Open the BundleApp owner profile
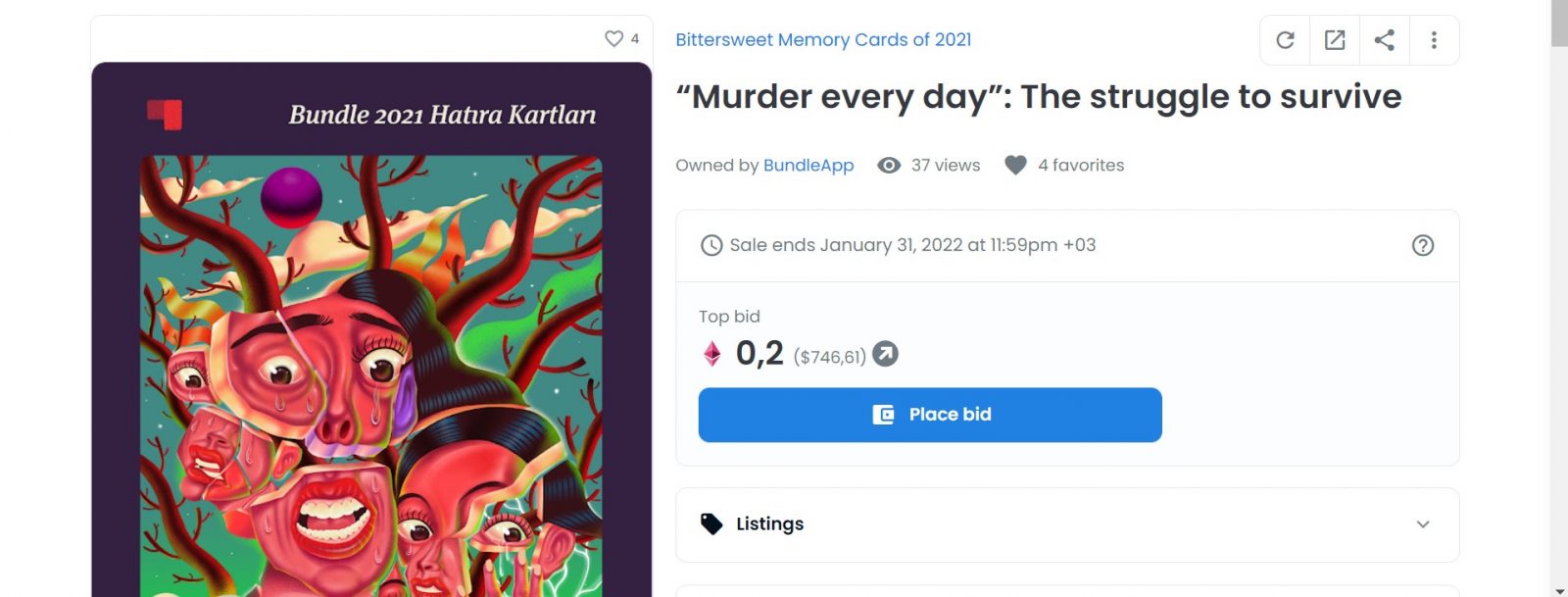The image size is (1568, 597). (808, 166)
